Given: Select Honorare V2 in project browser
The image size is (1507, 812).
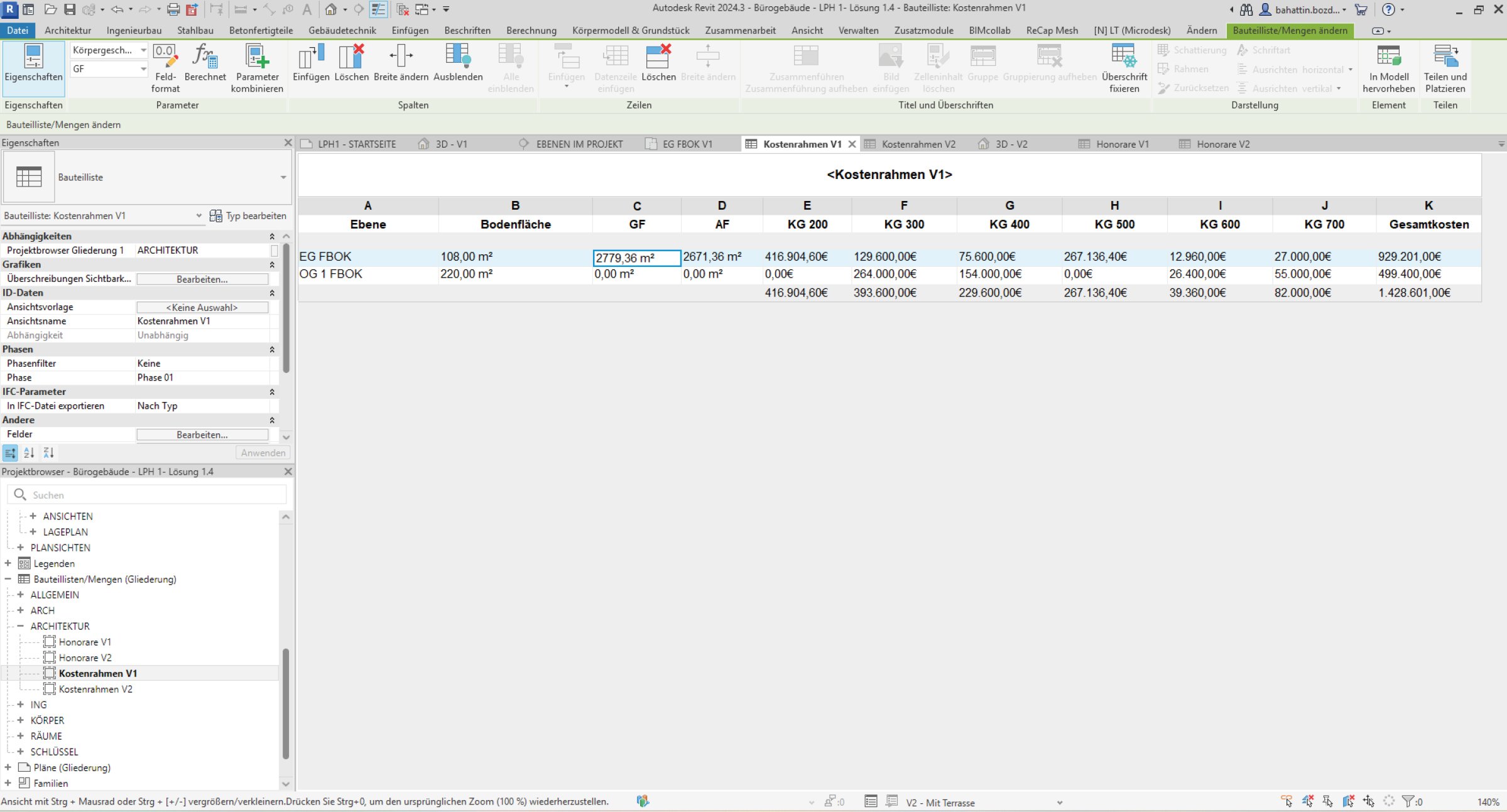Looking at the screenshot, I should (85, 658).
